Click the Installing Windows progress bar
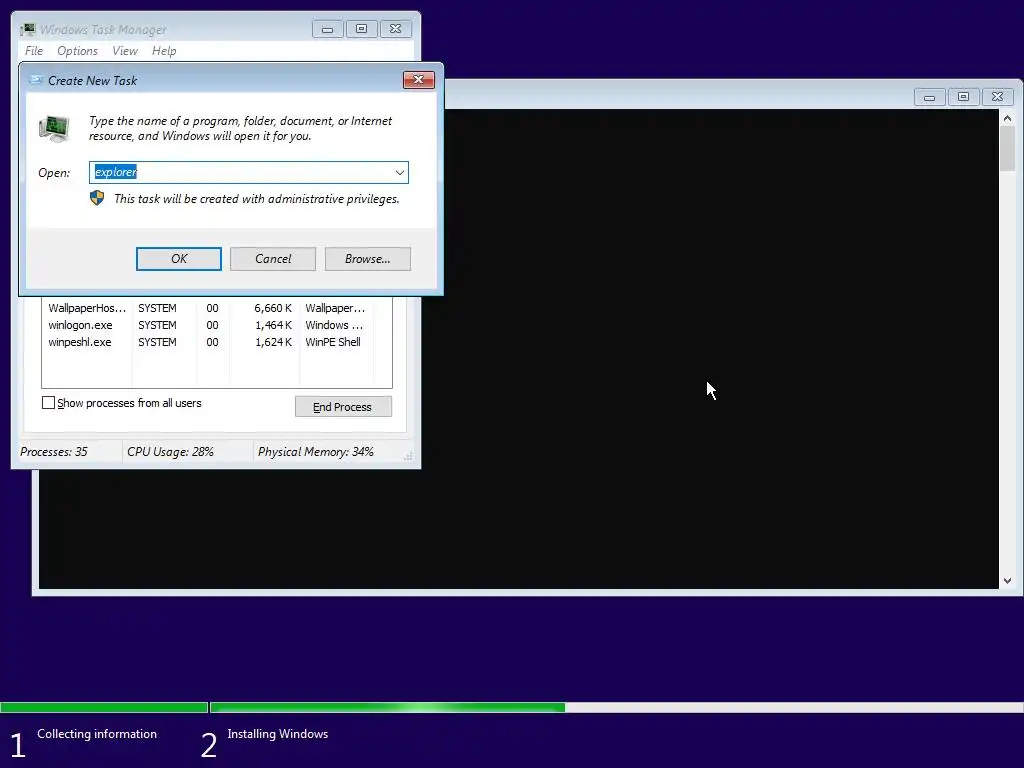This screenshot has height=768, width=1024. coord(616,707)
